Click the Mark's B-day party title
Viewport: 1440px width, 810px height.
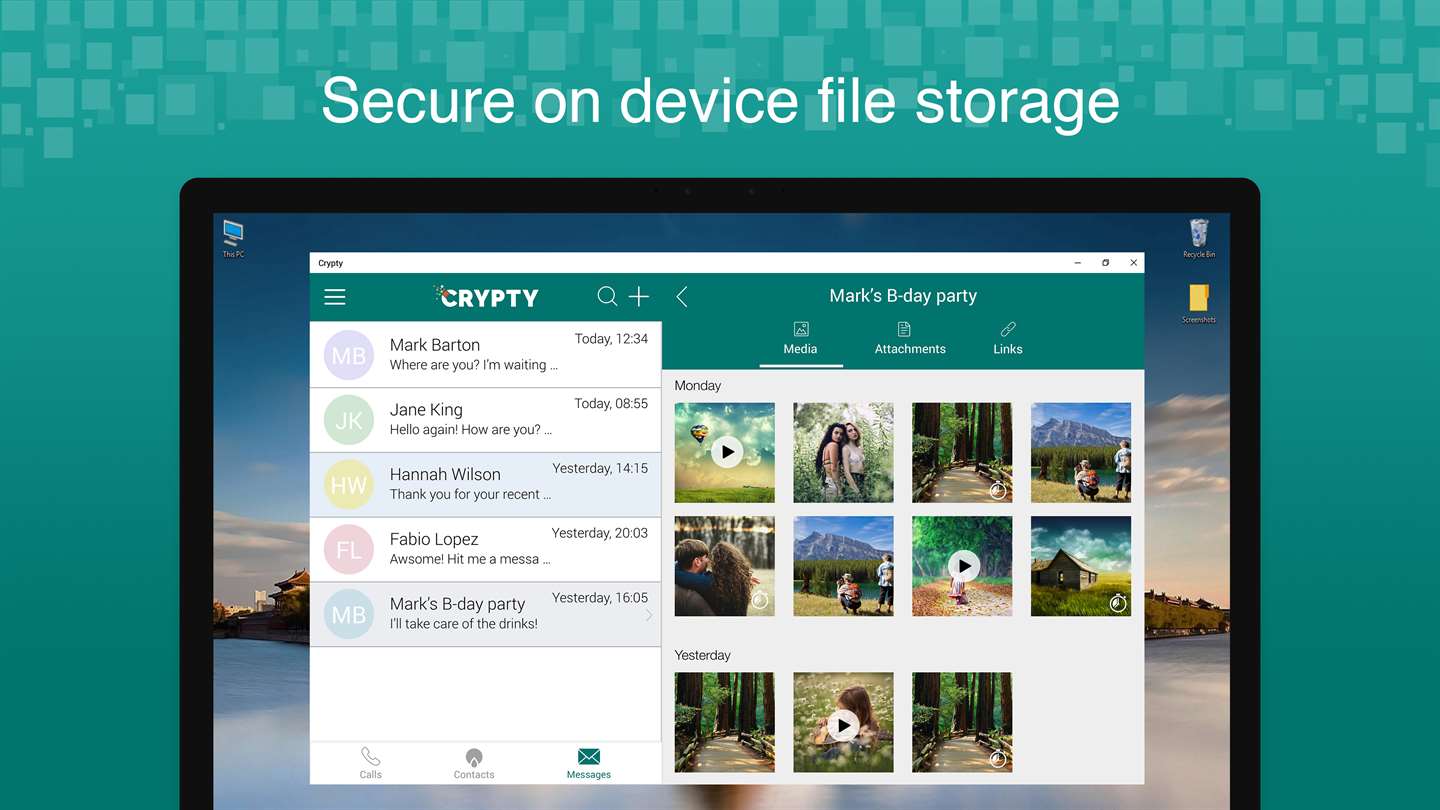point(903,296)
